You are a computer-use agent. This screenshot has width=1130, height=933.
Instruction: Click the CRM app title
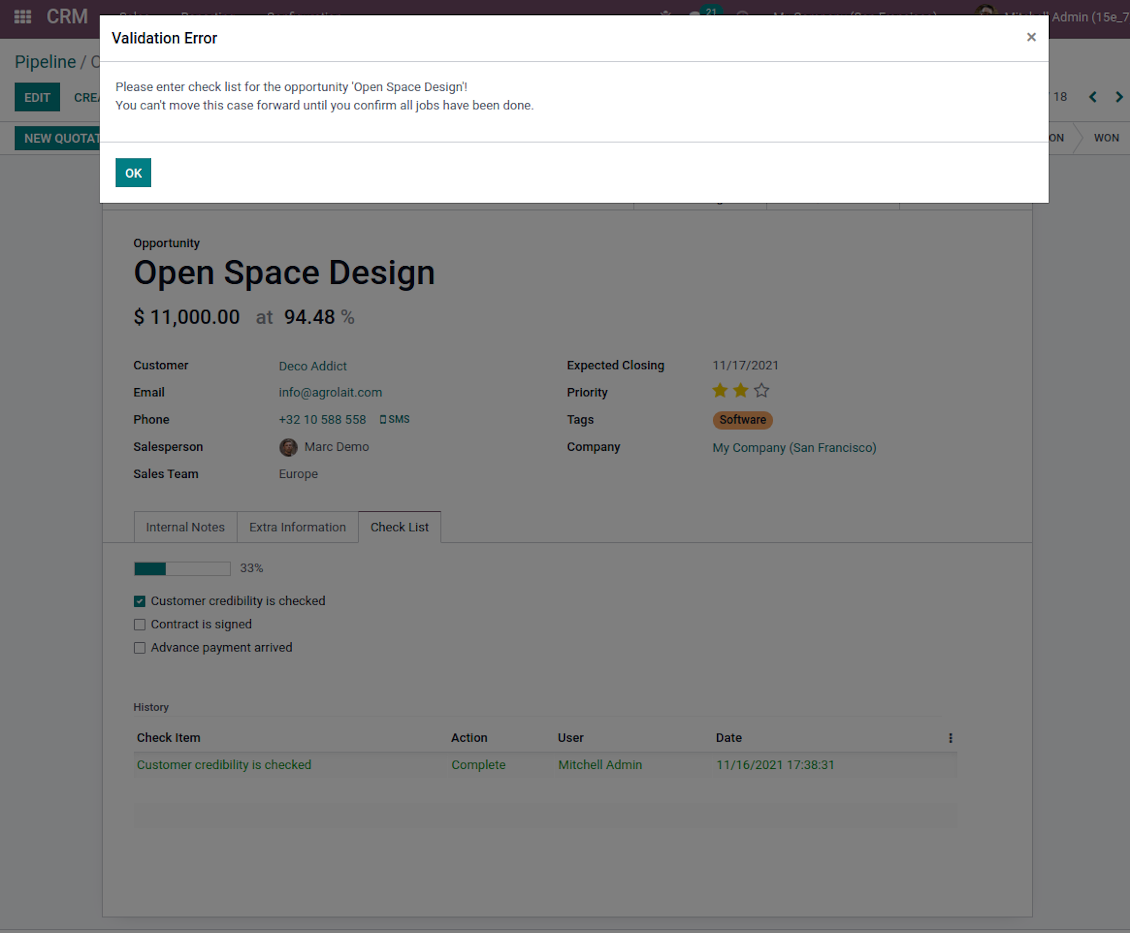pyautogui.click(x=67, y=17)
